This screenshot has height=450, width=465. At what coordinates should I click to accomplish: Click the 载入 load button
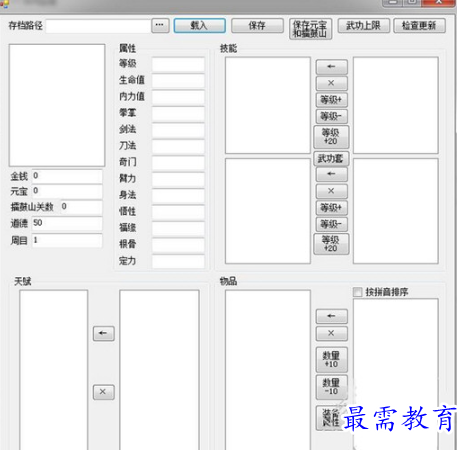click(199, 25)
